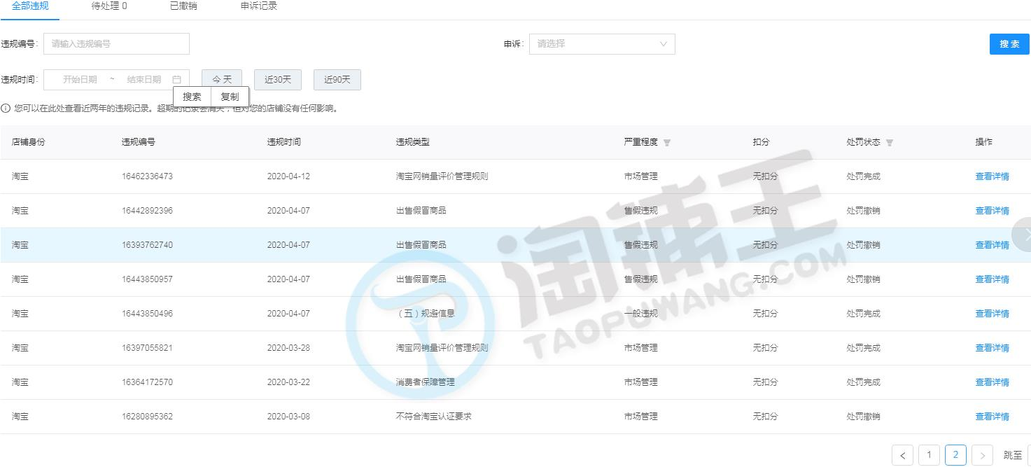This screenshot has height=467, width=1031.
Task: Filter violations by 今天
Action: pyautogui.click(x=222, y=80)
